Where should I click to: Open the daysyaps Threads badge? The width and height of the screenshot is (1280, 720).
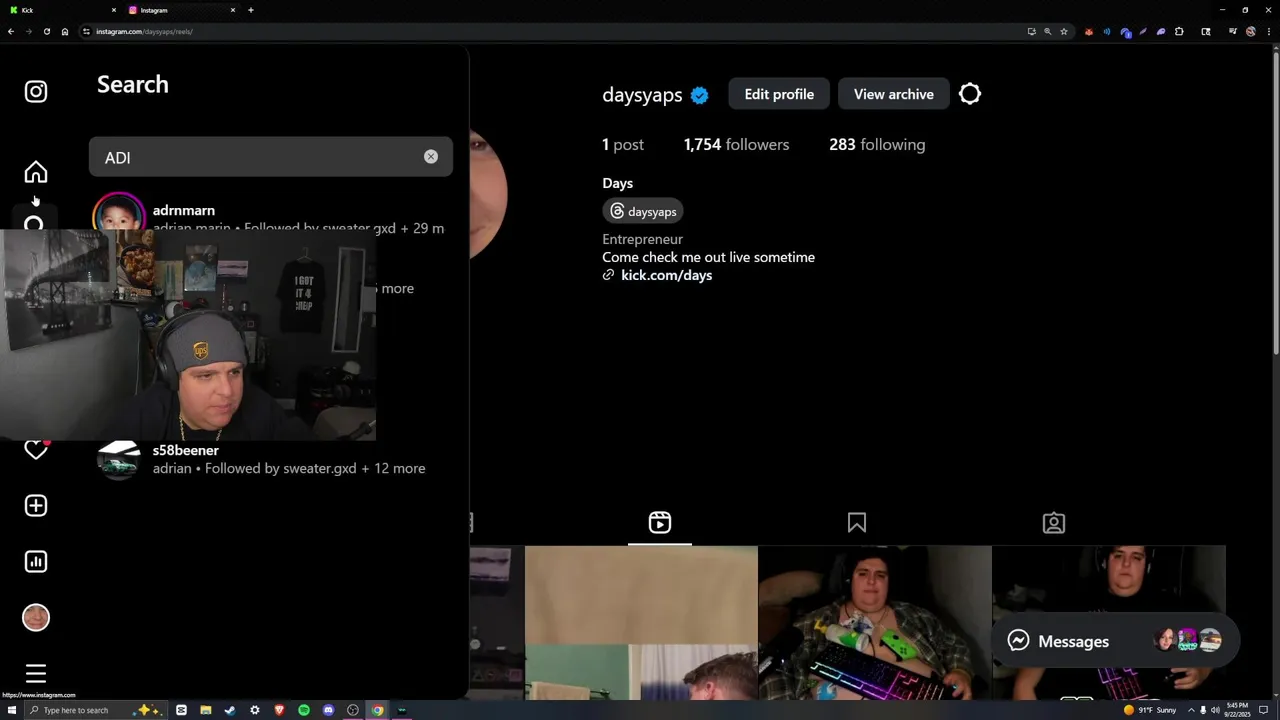643,212
